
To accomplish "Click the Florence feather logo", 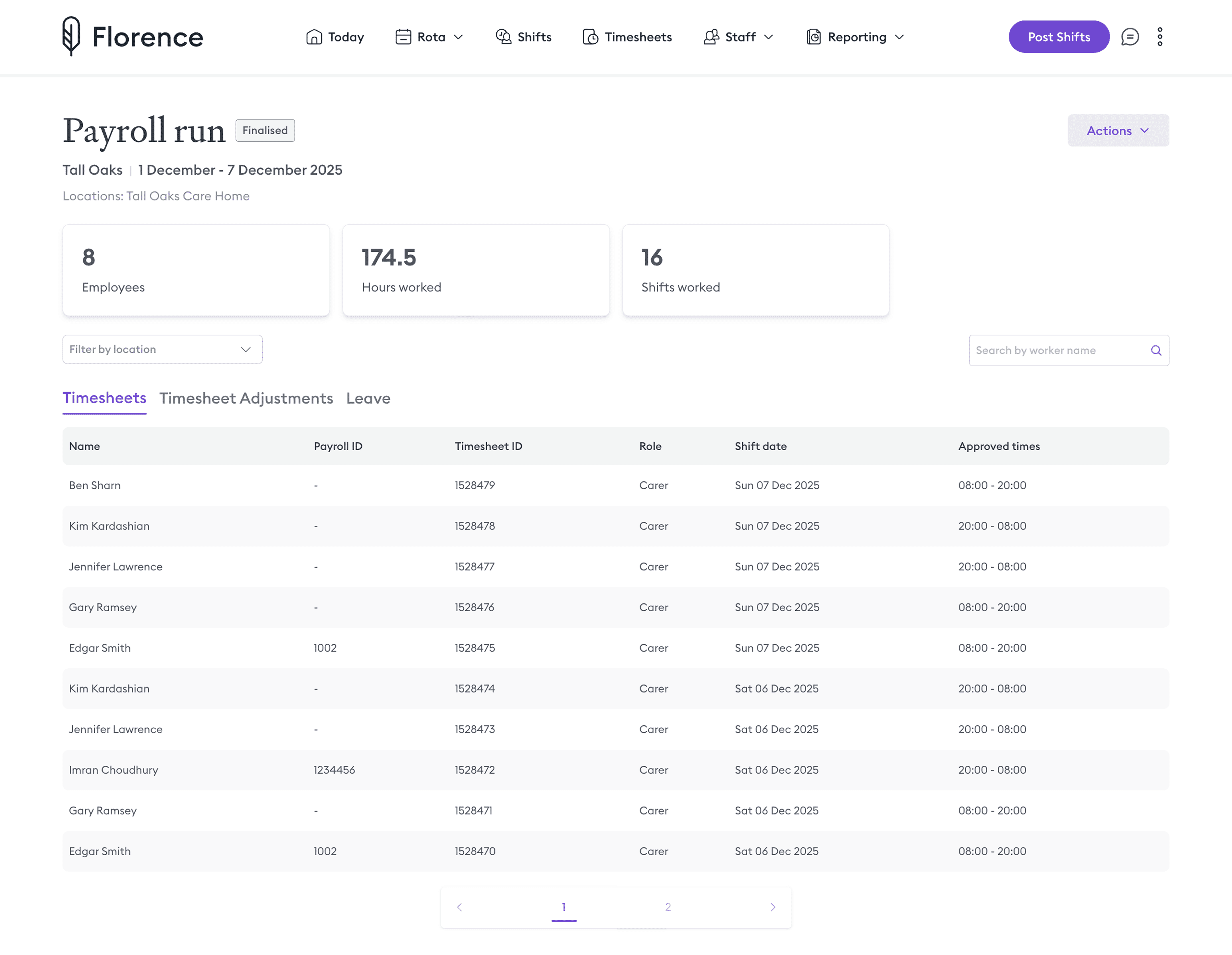I will pyautogui.click(x=71, y=36).
